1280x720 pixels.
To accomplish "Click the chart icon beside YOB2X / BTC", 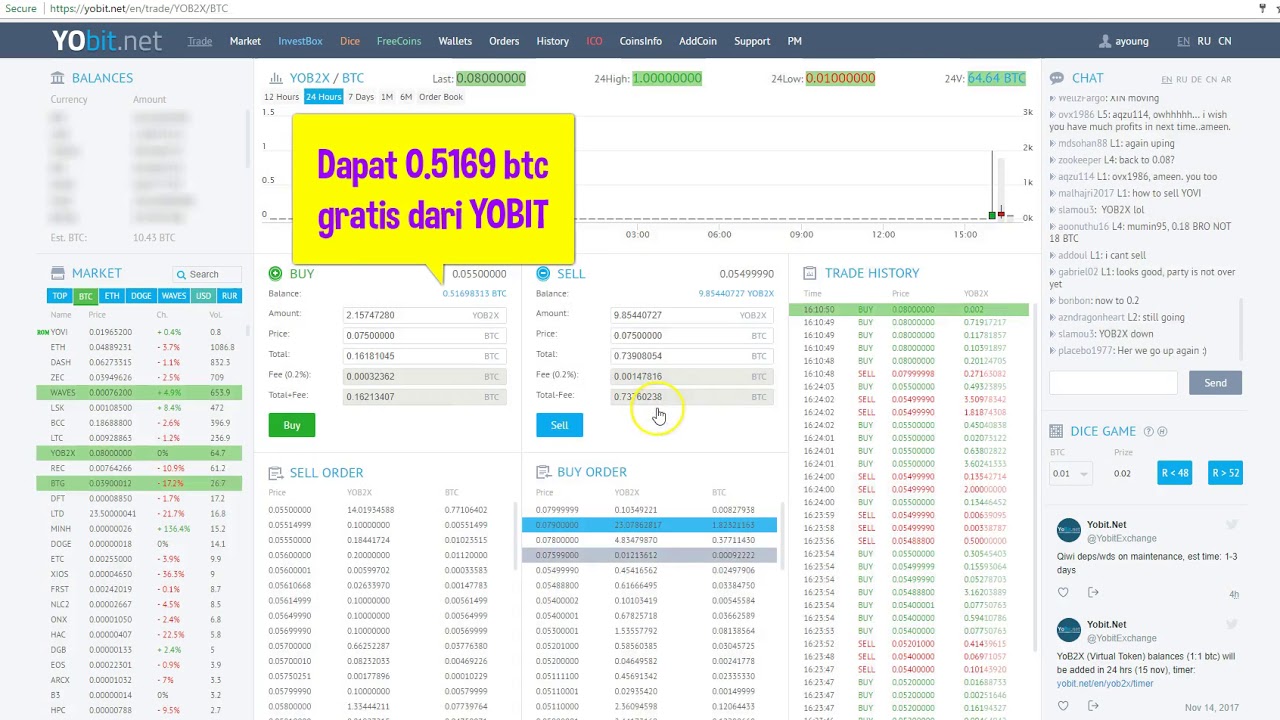I will point(275,78).
